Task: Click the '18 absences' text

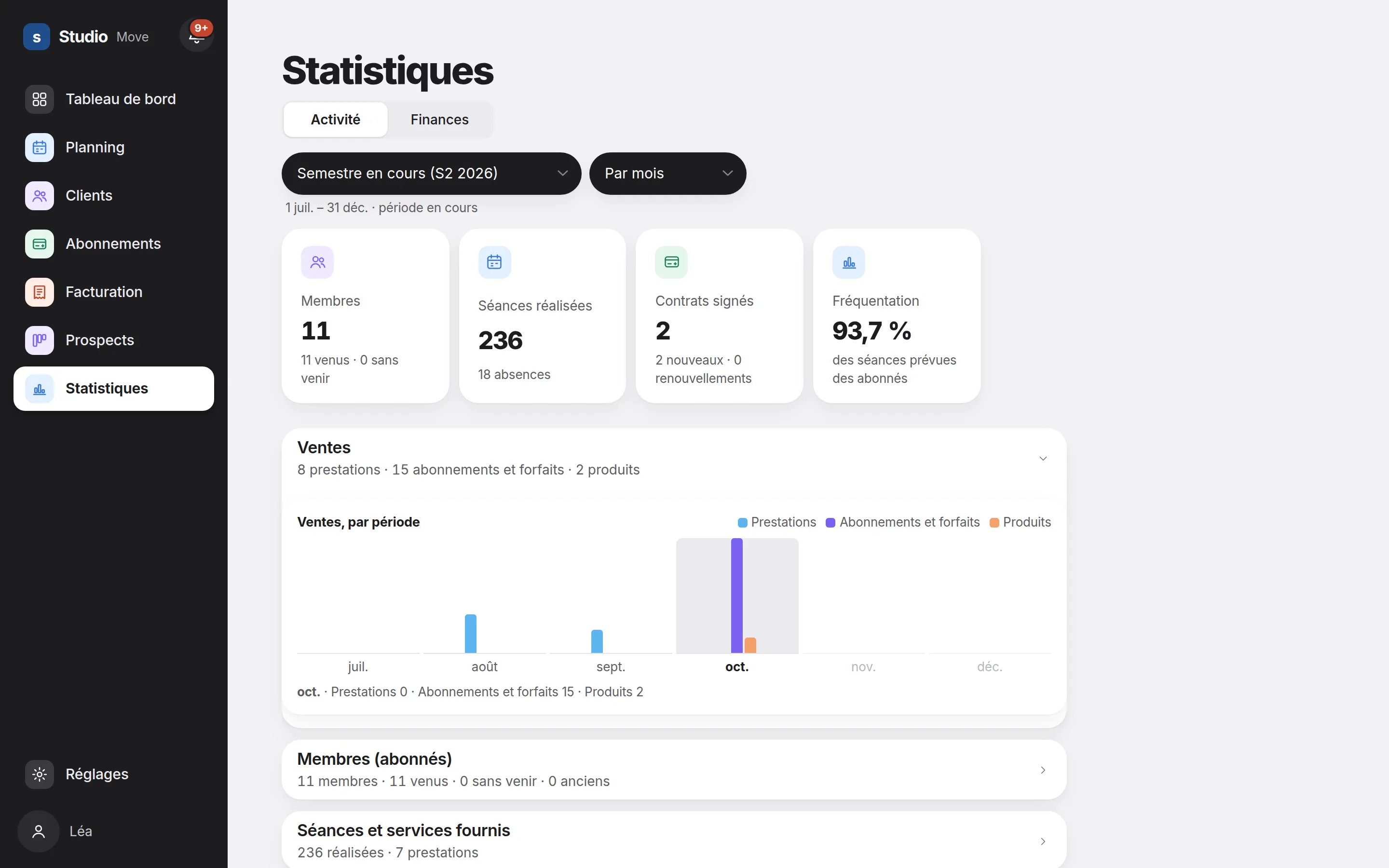Action: [514, 375]
